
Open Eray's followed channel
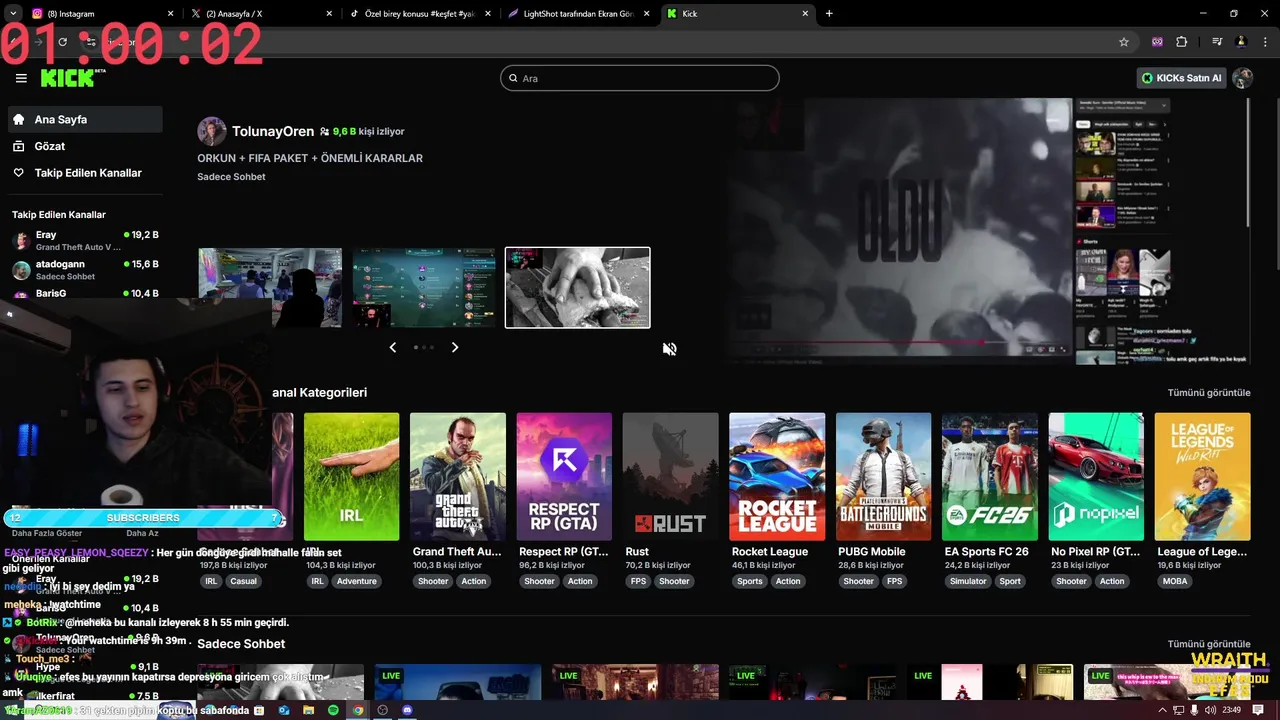point(85,240)
